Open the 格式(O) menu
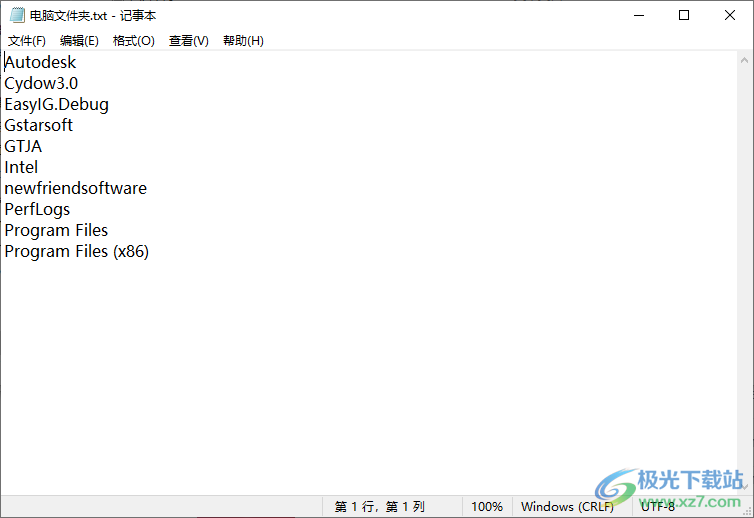 pos(134,41)
